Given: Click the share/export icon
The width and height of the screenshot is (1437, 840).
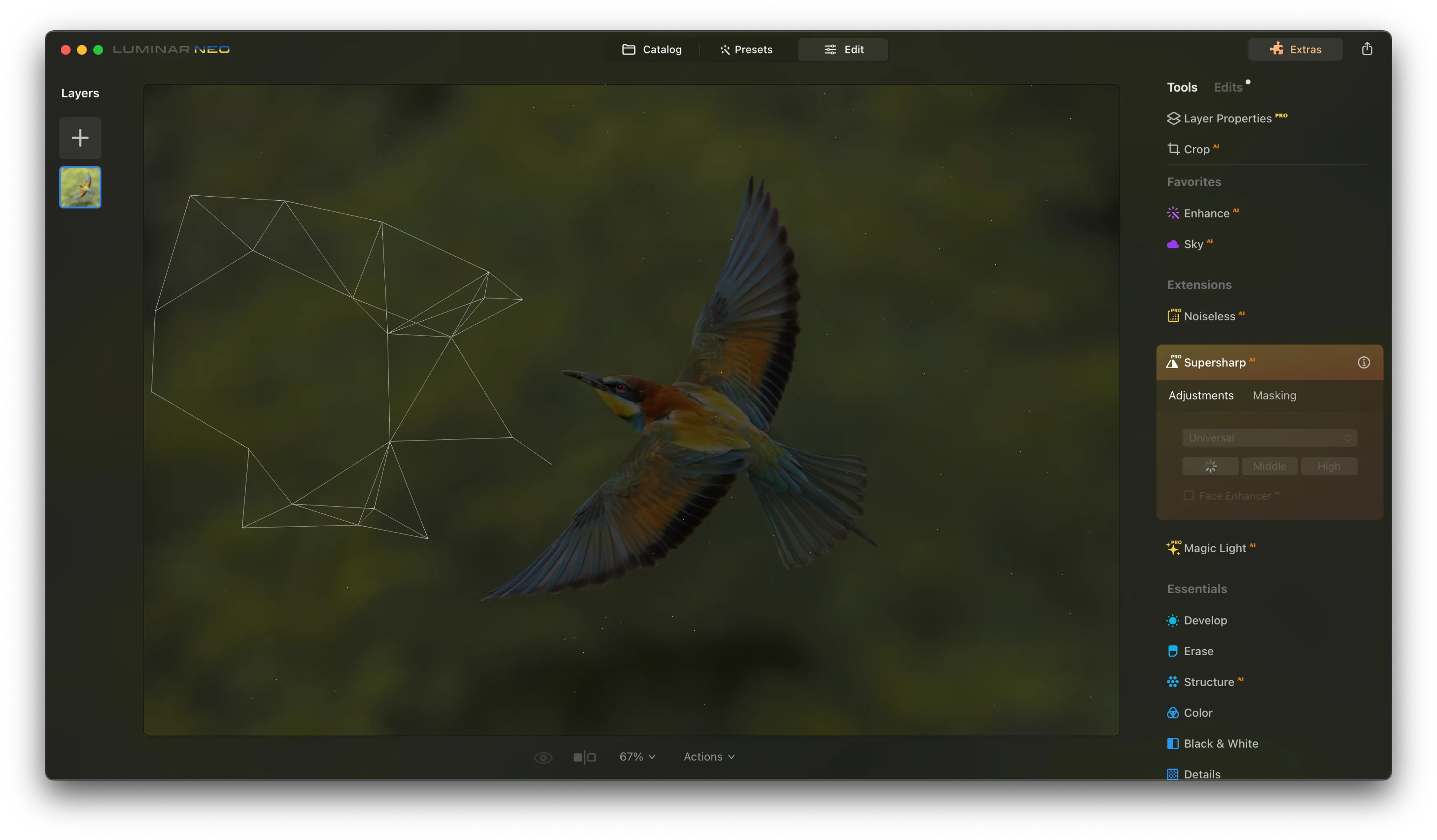Looking at the screenshot, I should click(x=1366, y=49).
